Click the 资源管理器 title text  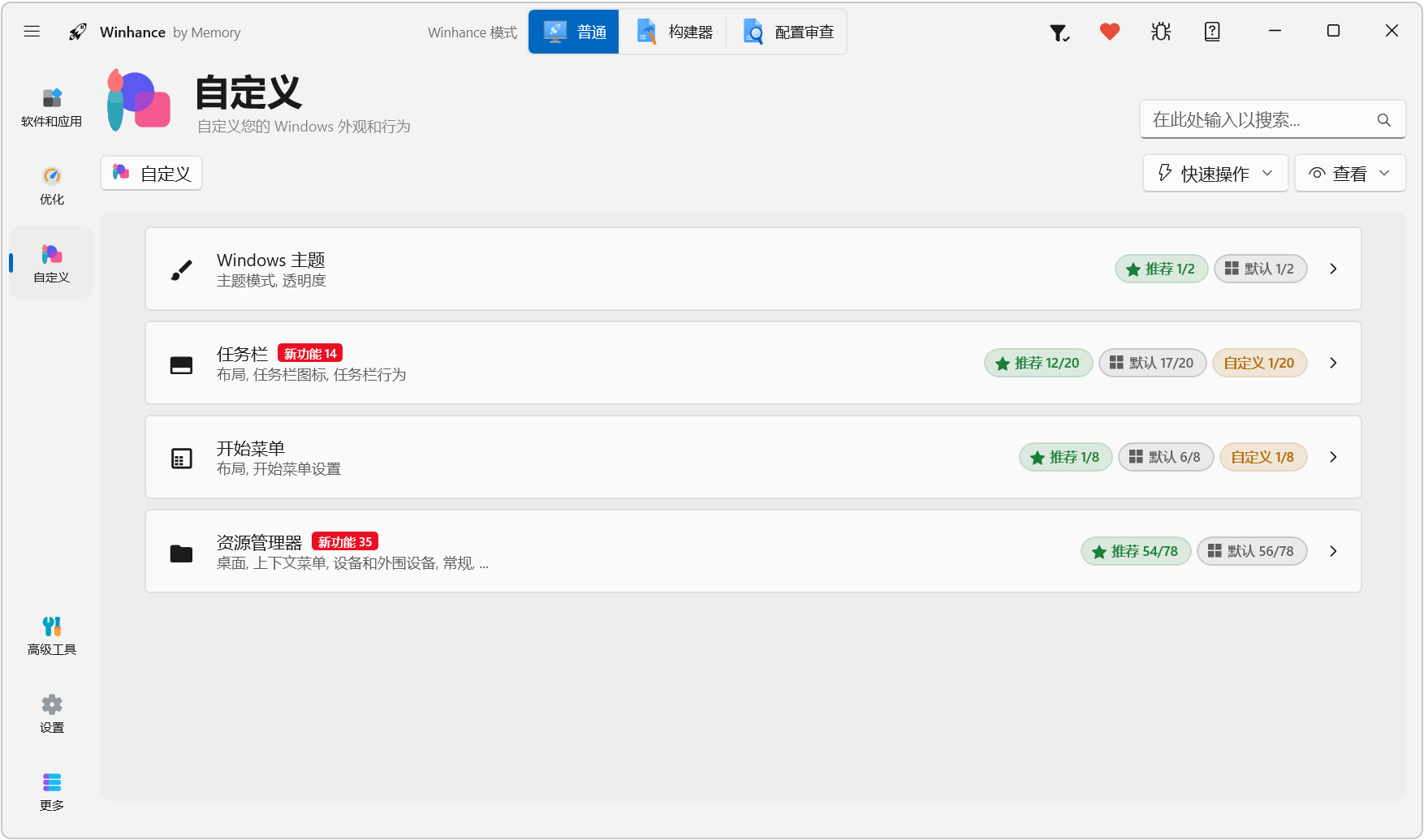259,542
